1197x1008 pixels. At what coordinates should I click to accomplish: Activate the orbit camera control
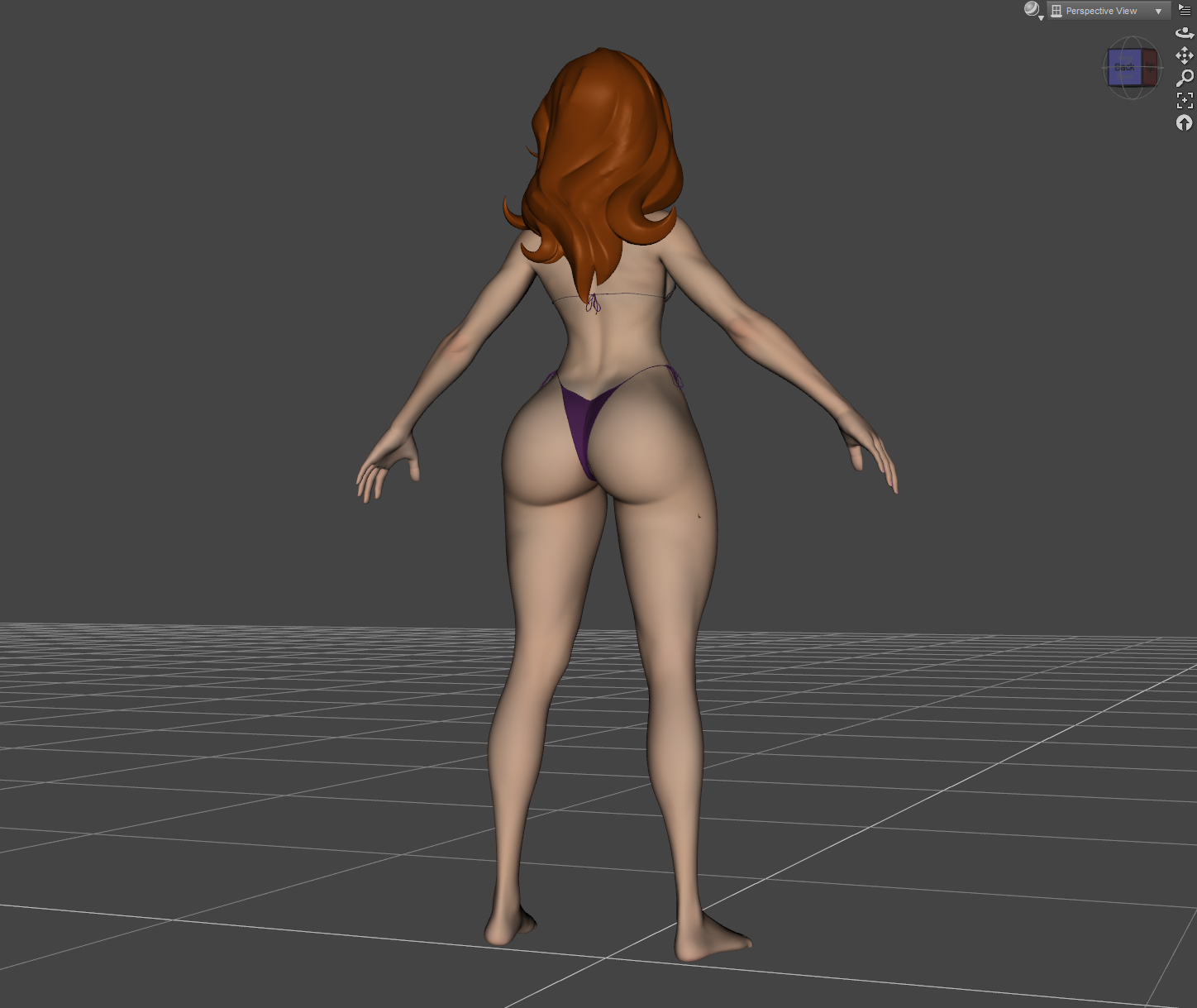pyautogui.click(x=1185, y=33)
